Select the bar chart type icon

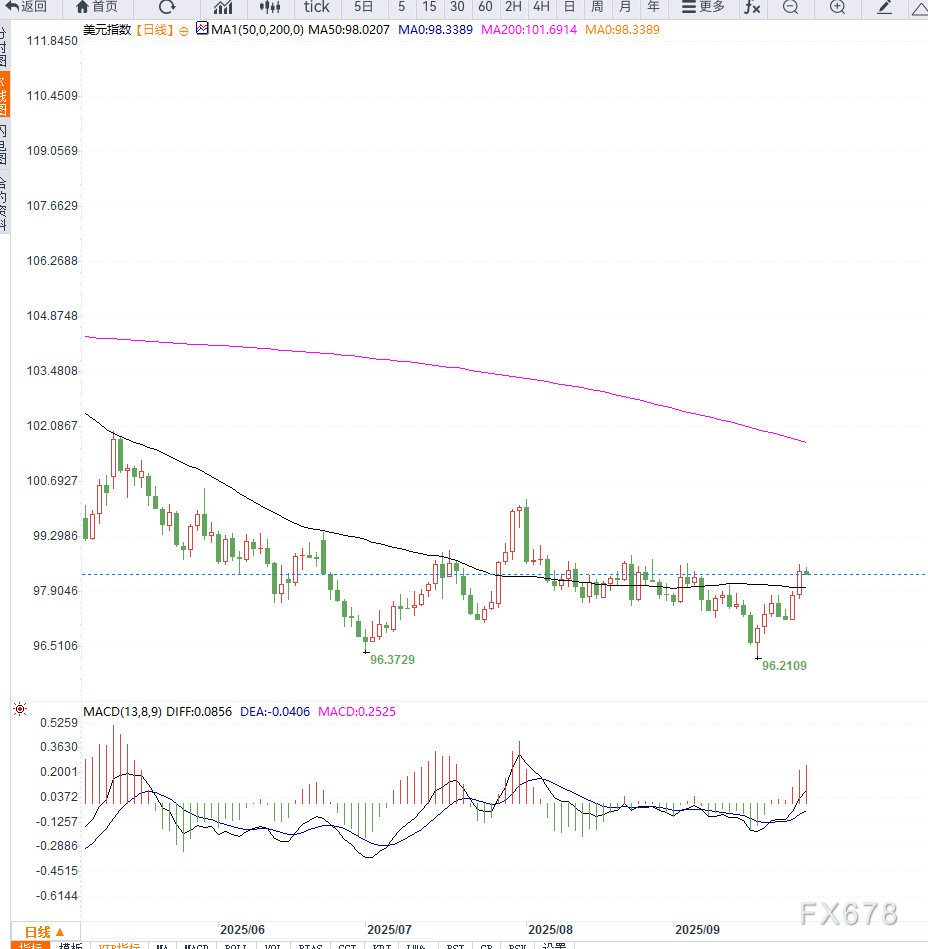pos(223,7)
